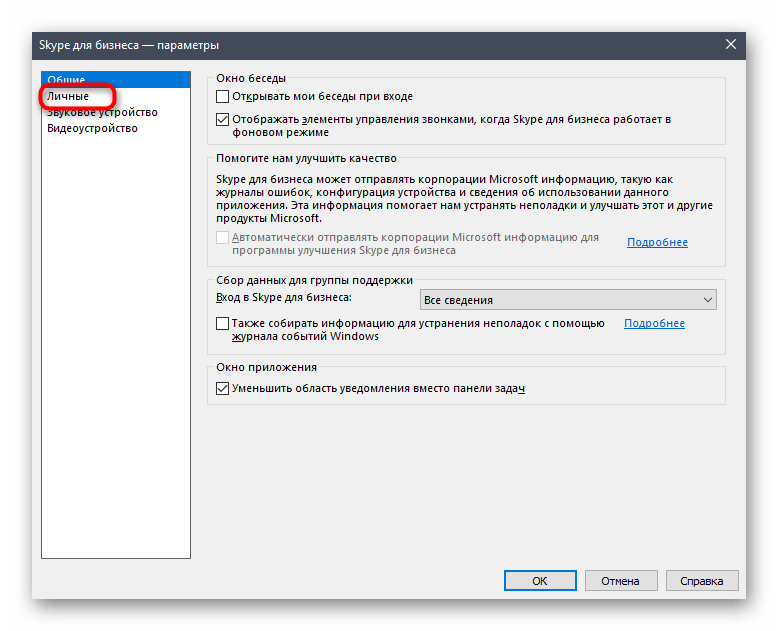778x631 pixels.
Task: Open help with the Справка button
Action: coord(702,580)
